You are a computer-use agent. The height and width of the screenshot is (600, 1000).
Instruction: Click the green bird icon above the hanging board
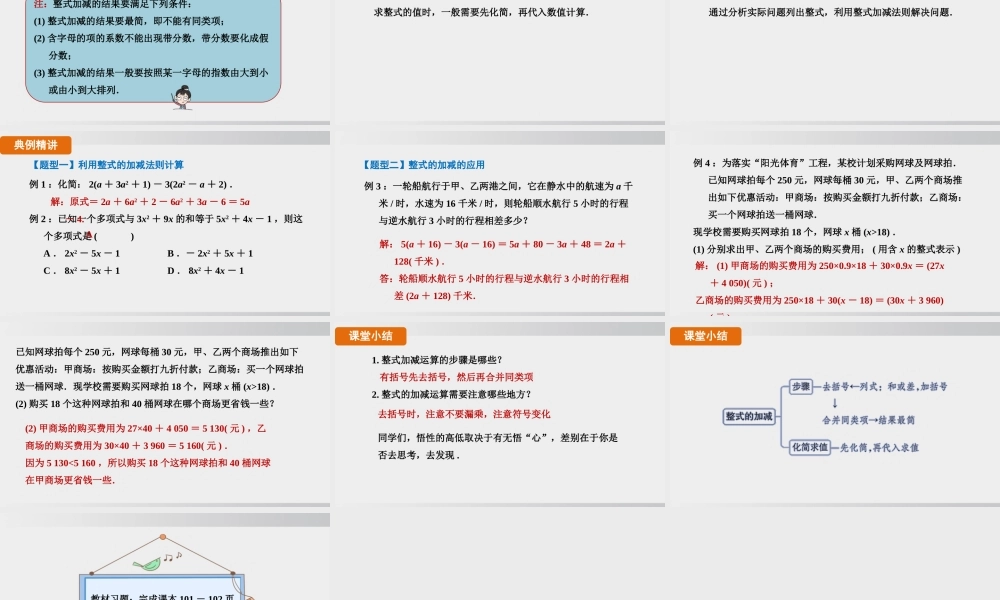click(147, 564)
